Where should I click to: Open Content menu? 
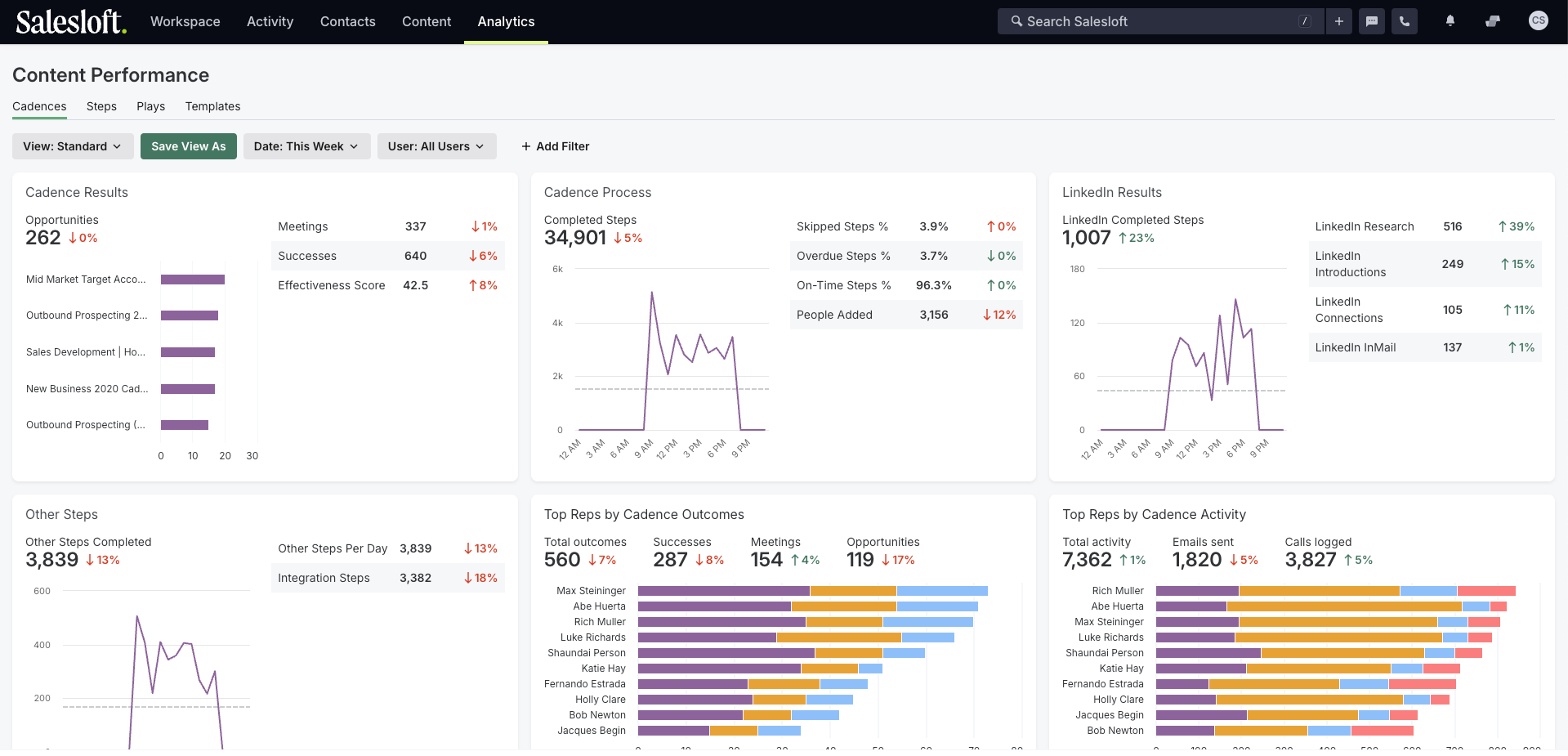coord(427,21)
